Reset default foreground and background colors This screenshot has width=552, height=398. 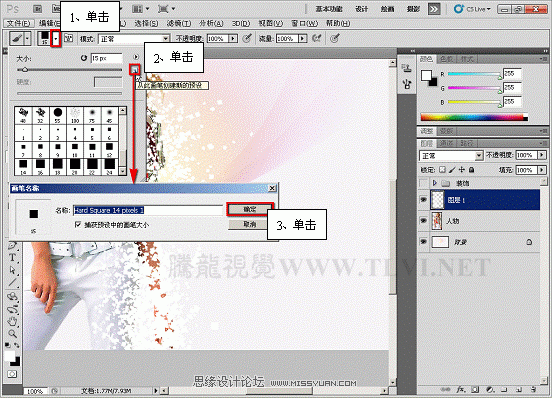8,345
